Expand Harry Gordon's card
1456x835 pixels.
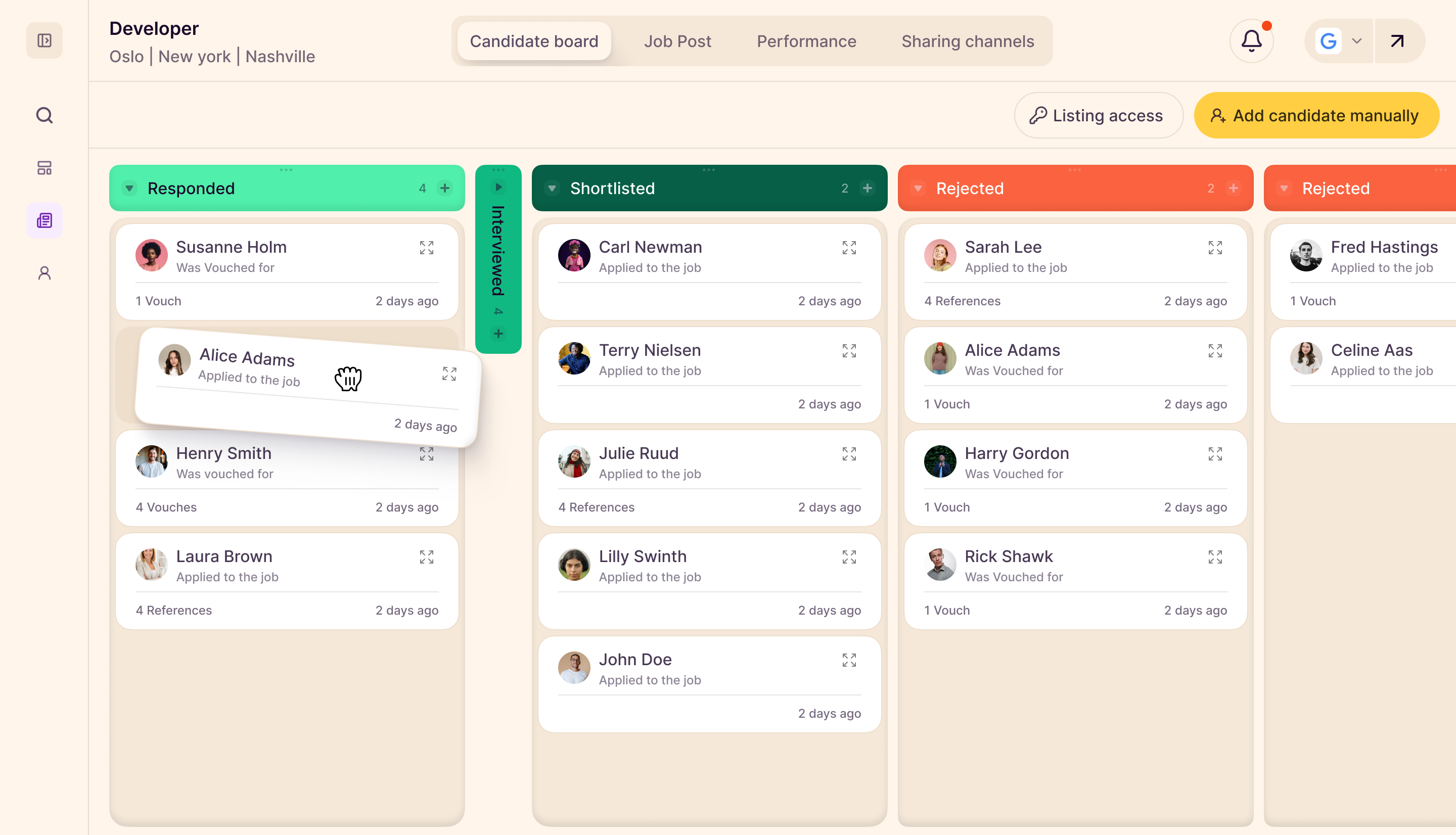1214,453
